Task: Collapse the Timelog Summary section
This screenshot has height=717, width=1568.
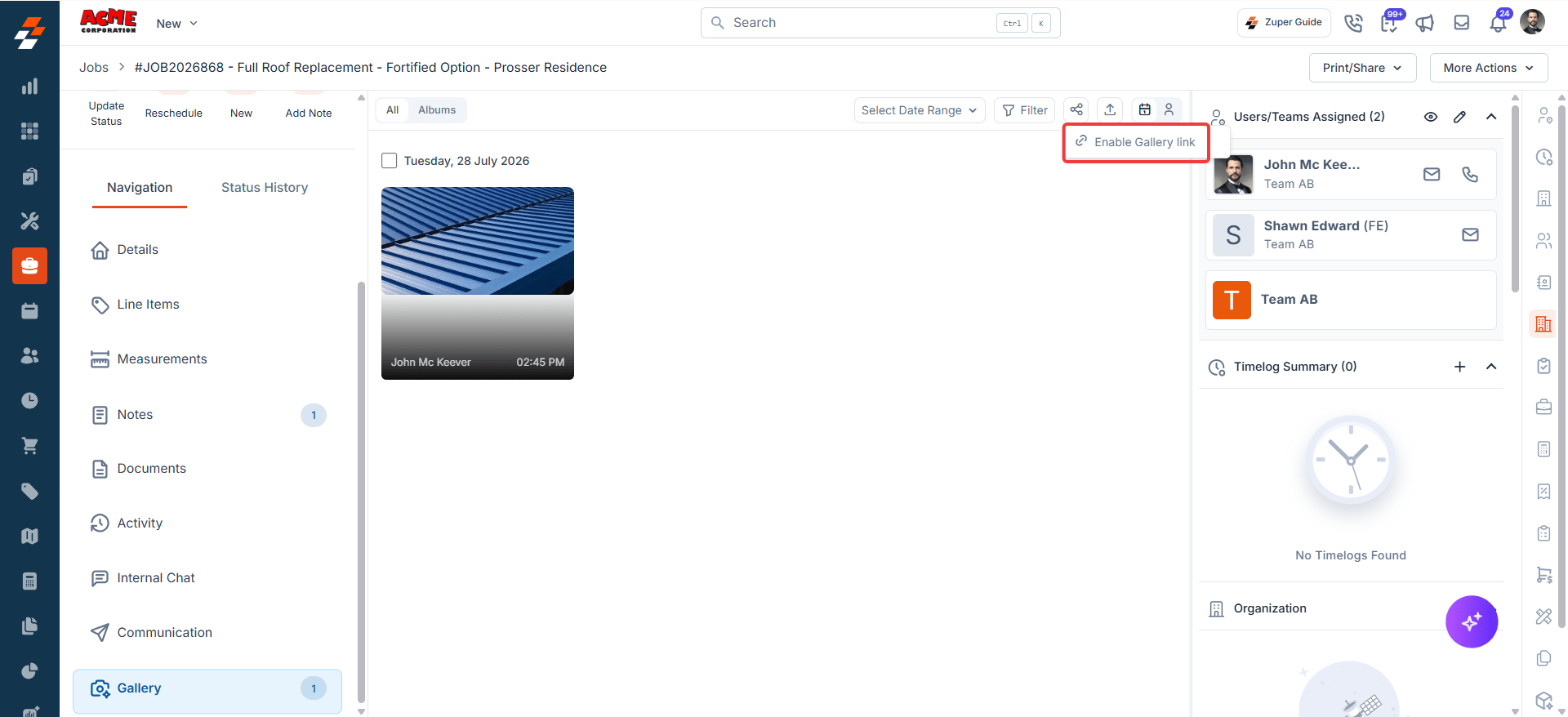Action: coord(1491,367)
